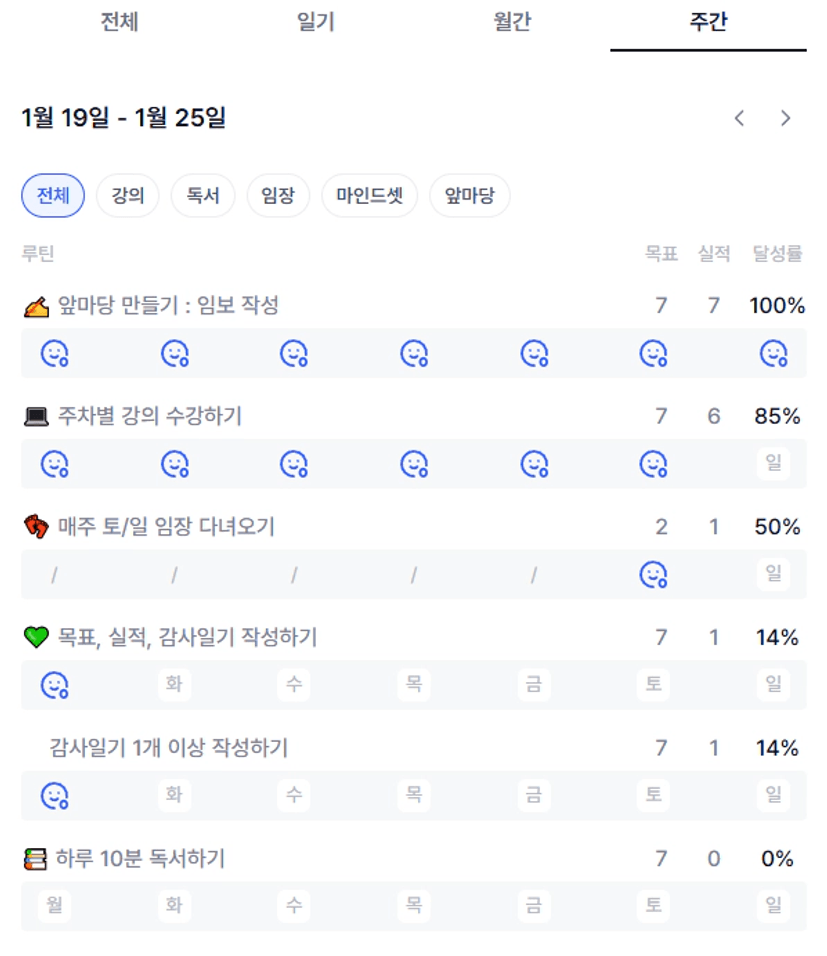The width and height of the screenshot is (827, 956).
Task: Click the Saturday smiley in the 임장 다녀오기 row
Action: click(653, 574)
